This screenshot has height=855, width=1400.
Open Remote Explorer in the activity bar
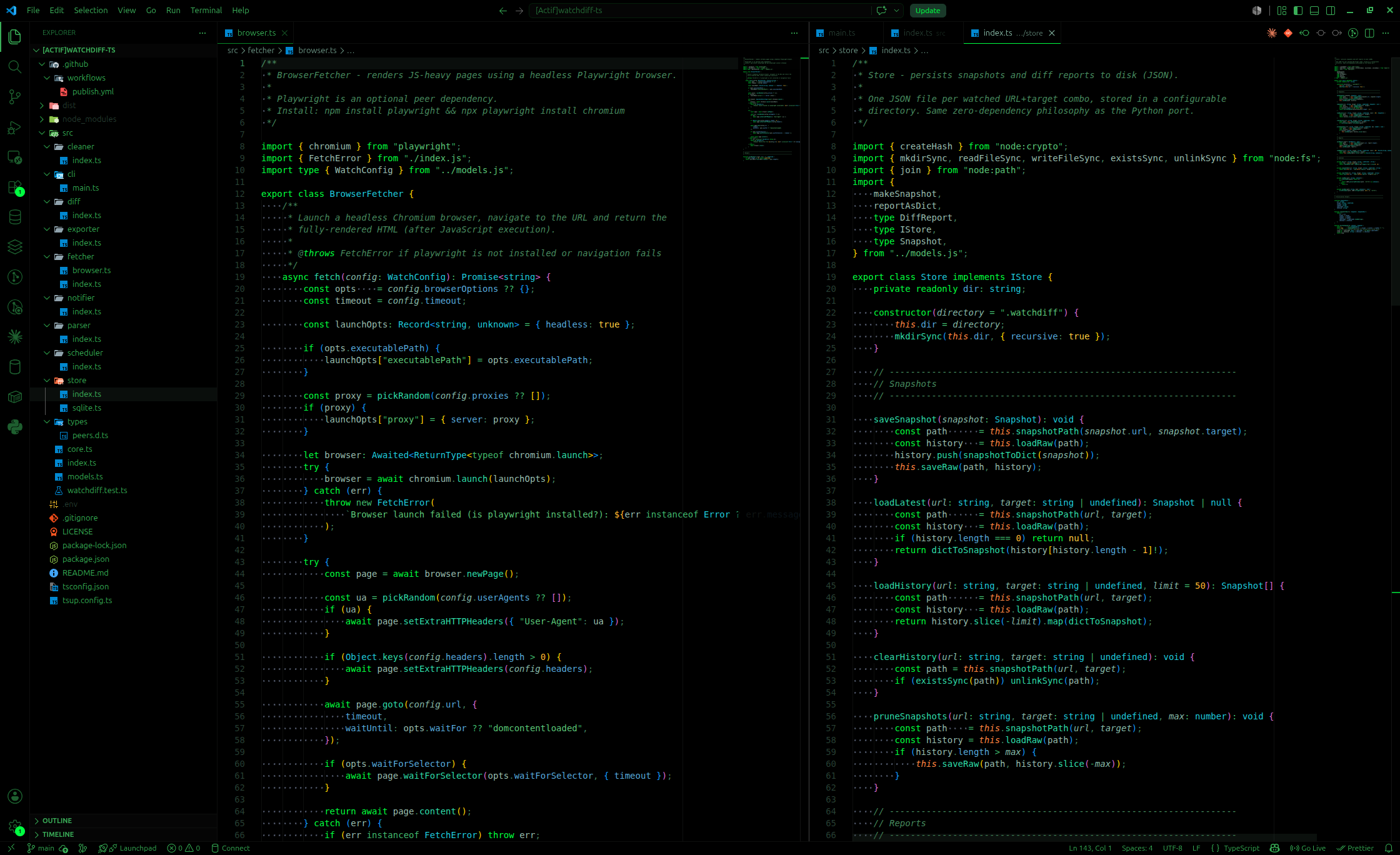[x=15, y=157]
